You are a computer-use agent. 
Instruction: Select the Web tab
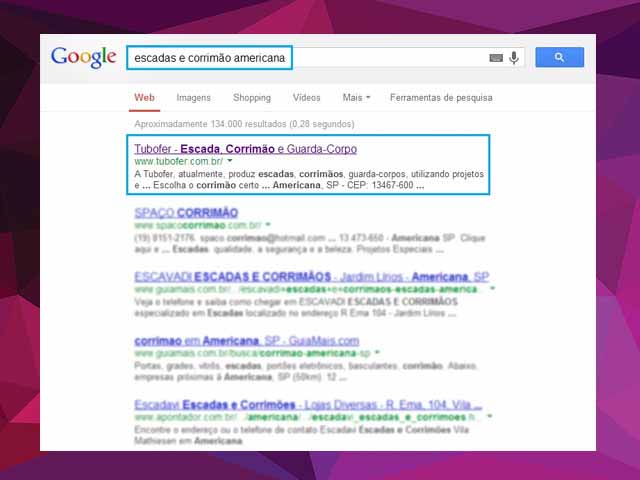click(x=144, y=98)
